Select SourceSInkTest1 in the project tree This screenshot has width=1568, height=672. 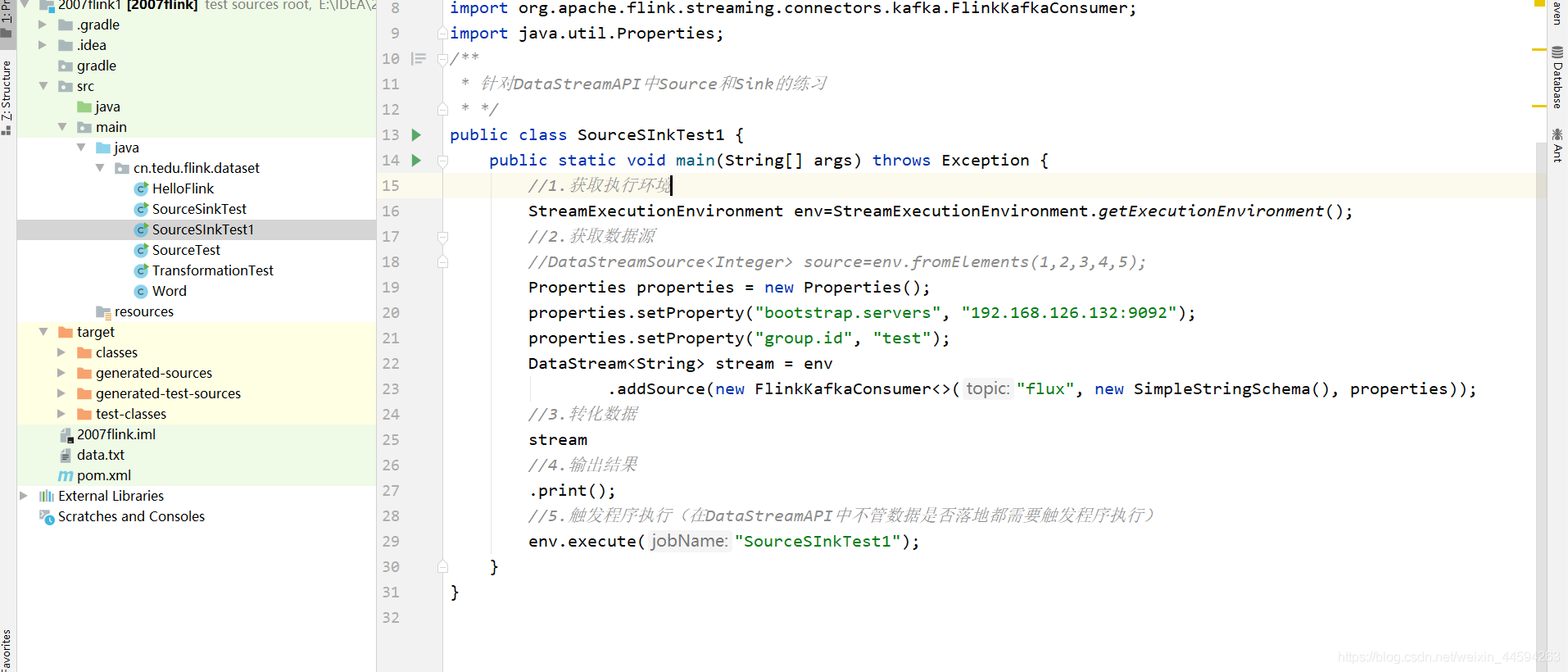pos(197,229)
